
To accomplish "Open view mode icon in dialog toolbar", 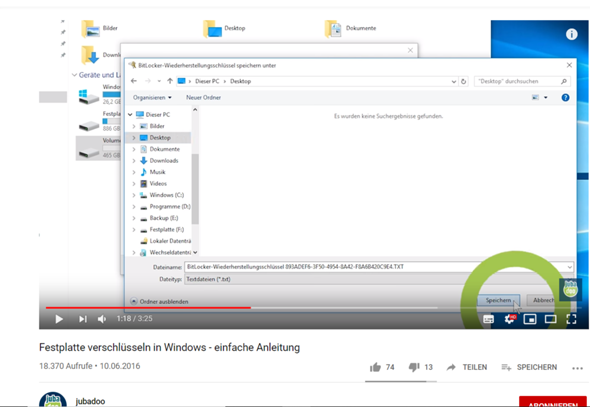I will point(535,98).
